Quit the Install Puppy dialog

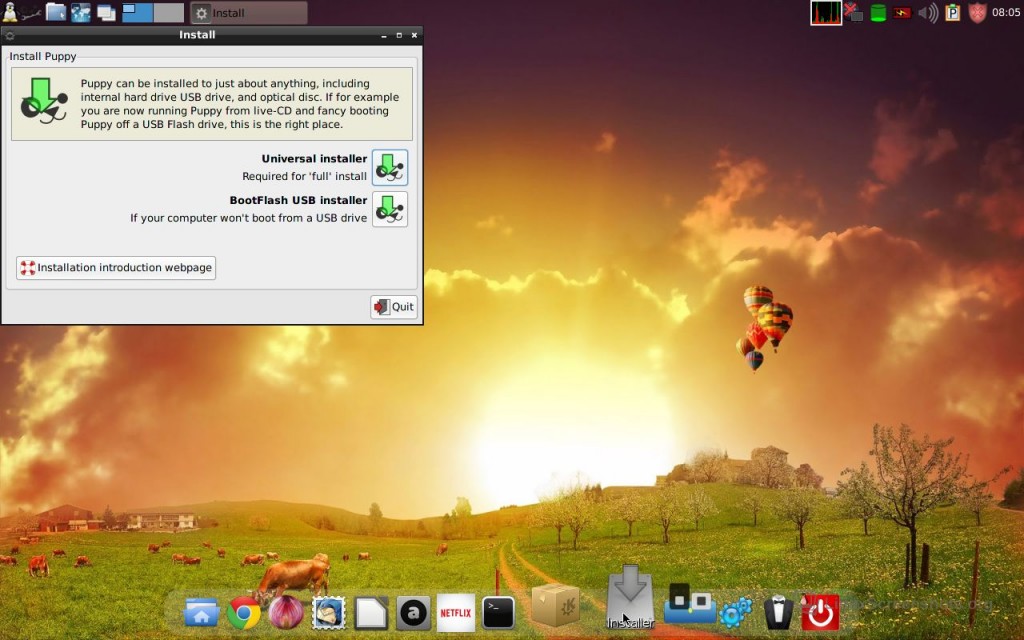pos(393,307)
